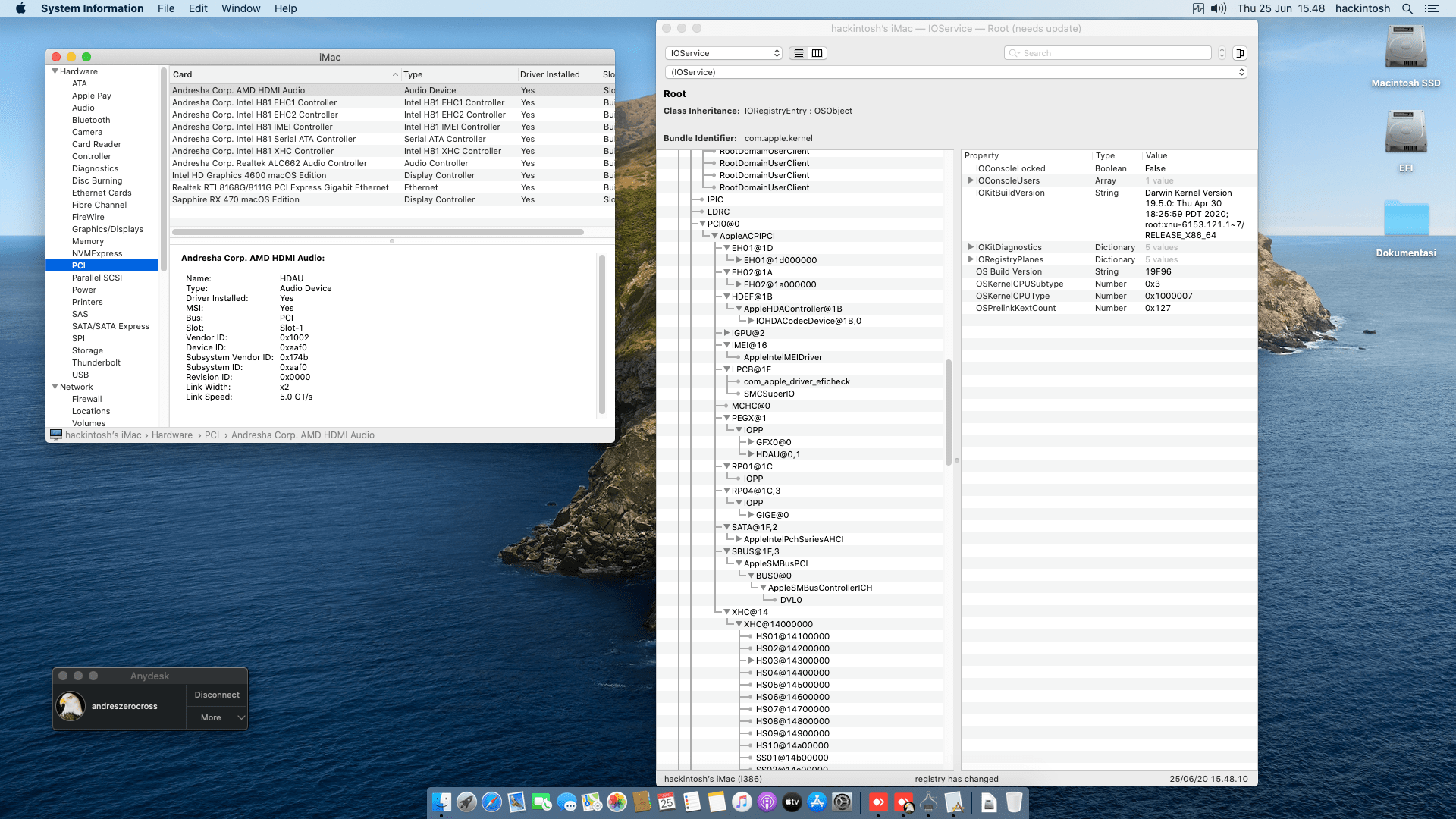The width and height of the screenshot is (1456, 819).
Task: Sort PCI table by Type column
Action: tap(458, 74)
